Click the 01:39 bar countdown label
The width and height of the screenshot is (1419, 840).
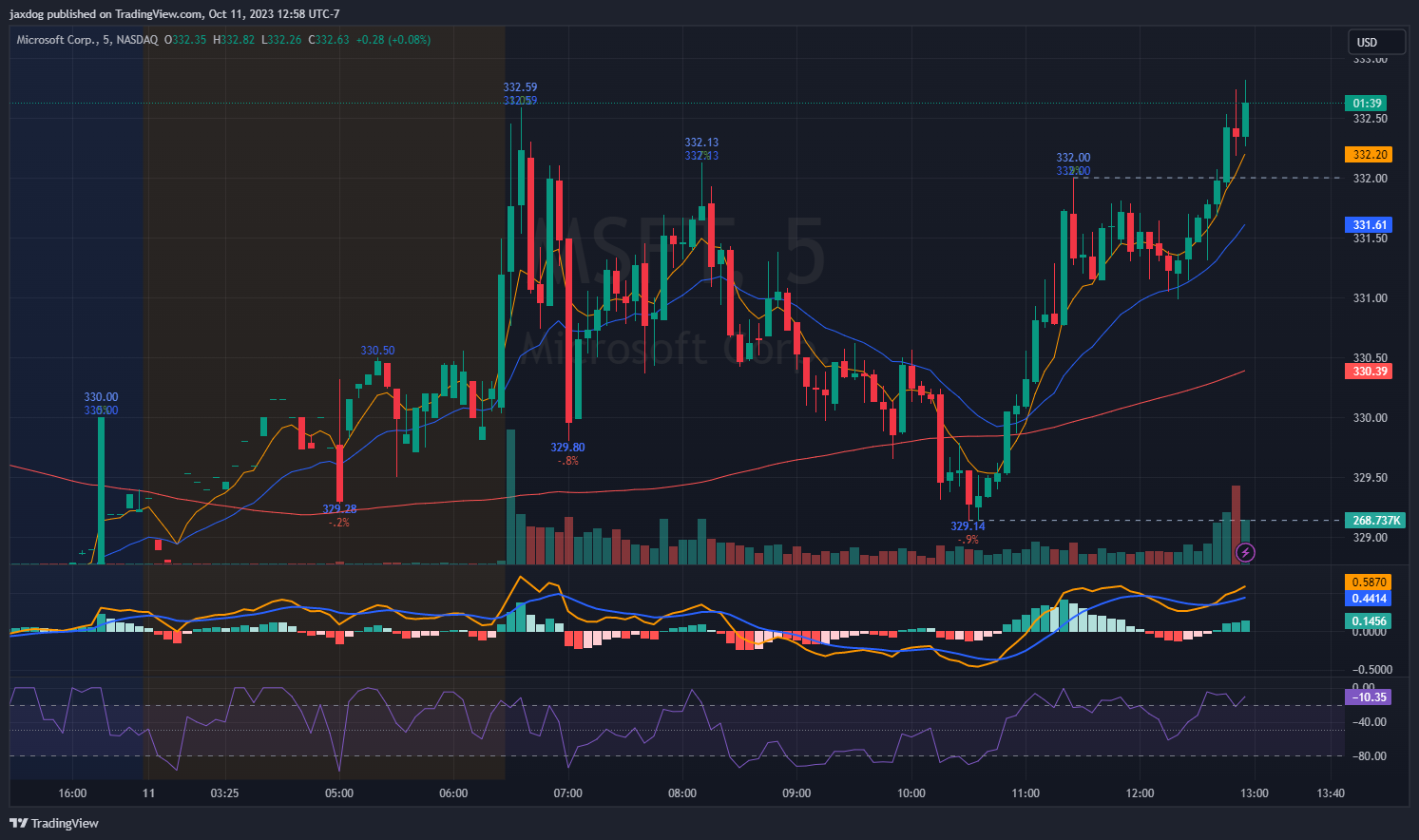[x=1367, y=104]
